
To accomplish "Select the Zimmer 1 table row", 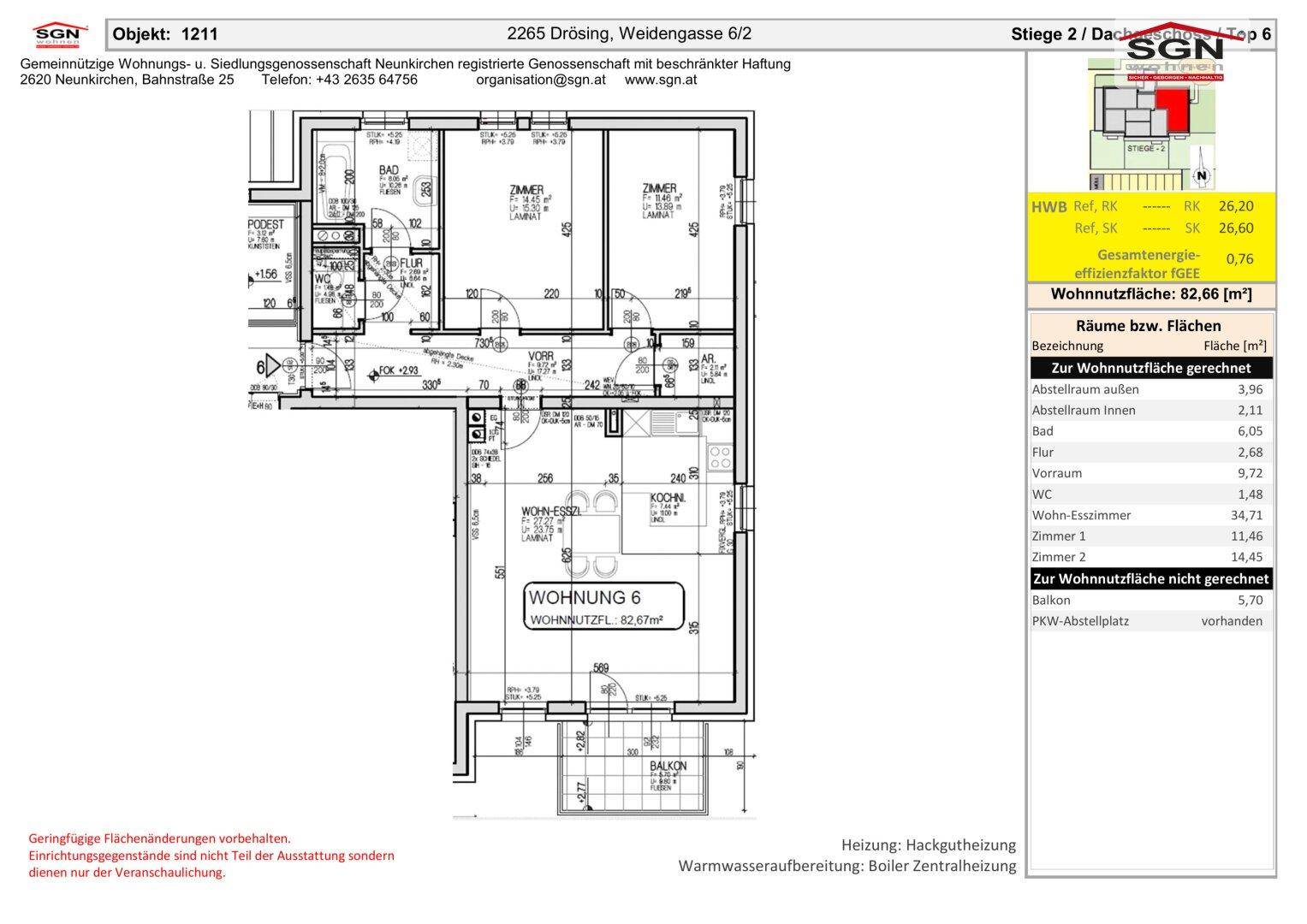I will [x=1151, y=536].
